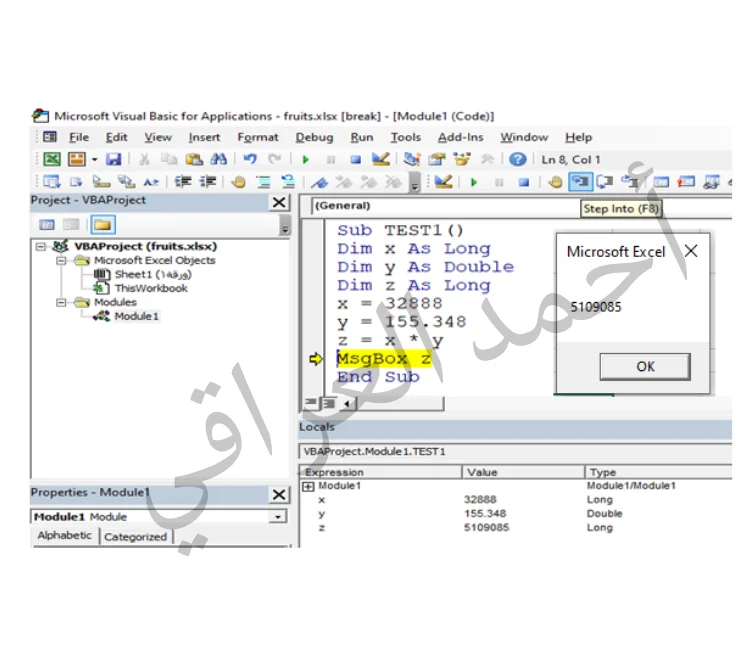Screen dimensions: 751x664
Task: Click the blue Undo arrow
Action: coord(250,159)
